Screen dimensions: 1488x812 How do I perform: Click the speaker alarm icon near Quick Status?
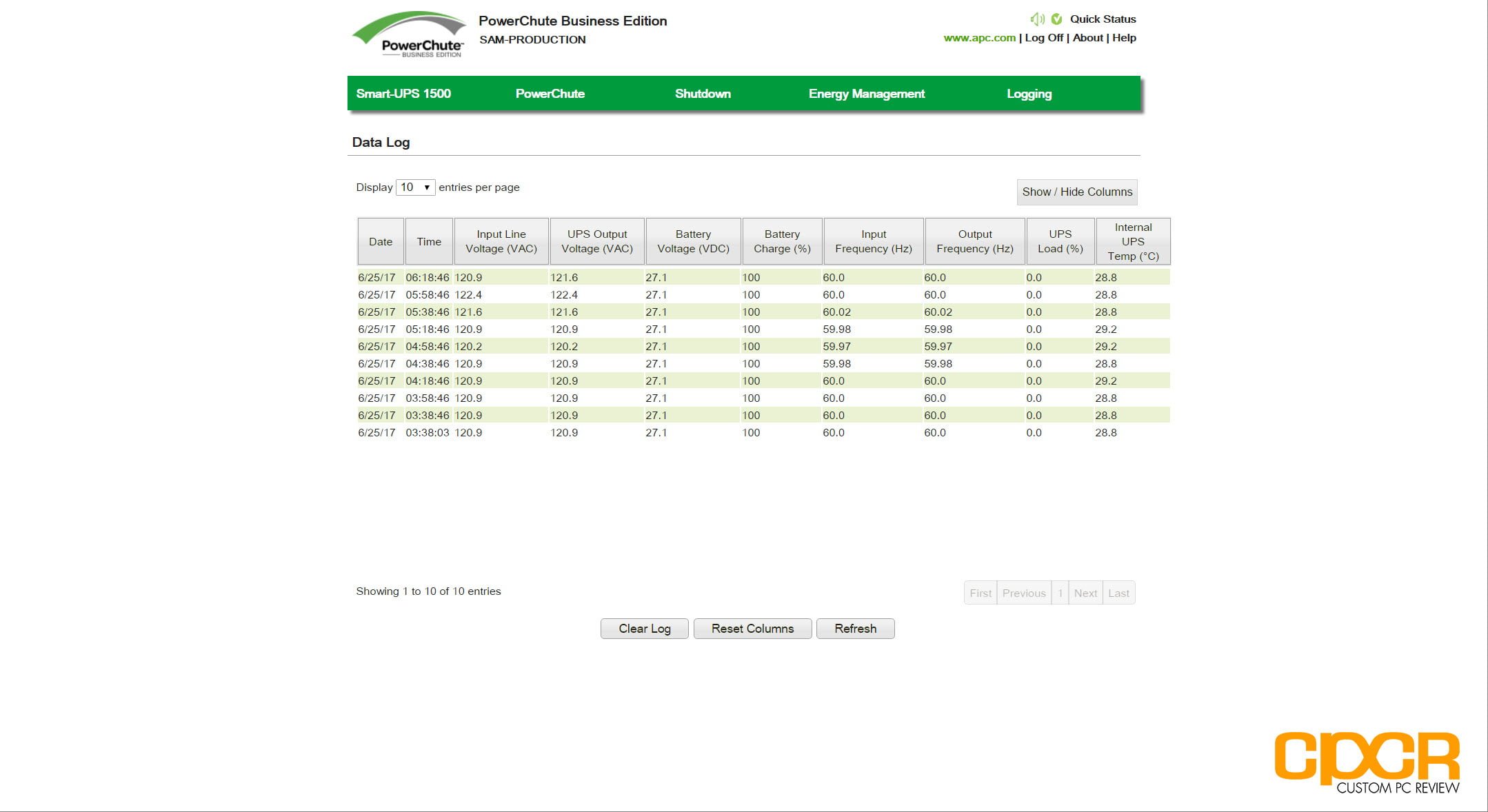tap(1037, 19)
